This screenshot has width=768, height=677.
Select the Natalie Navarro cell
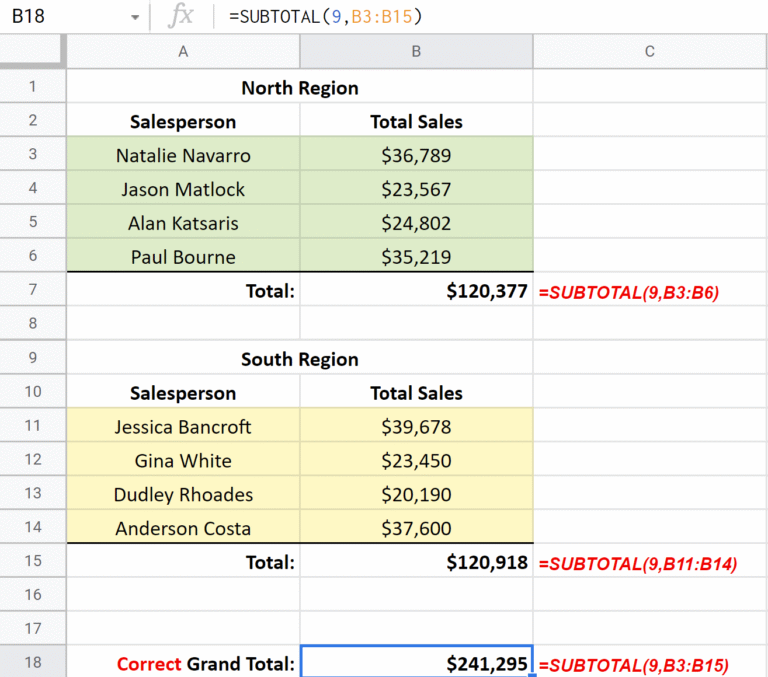(x=183, y=154)
